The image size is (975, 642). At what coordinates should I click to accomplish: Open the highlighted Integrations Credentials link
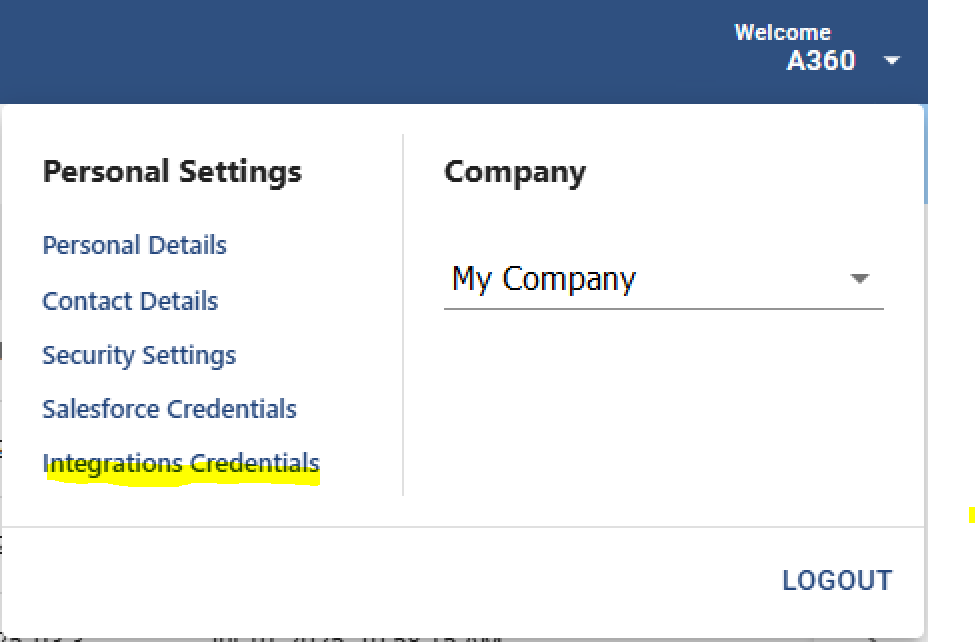181,463
